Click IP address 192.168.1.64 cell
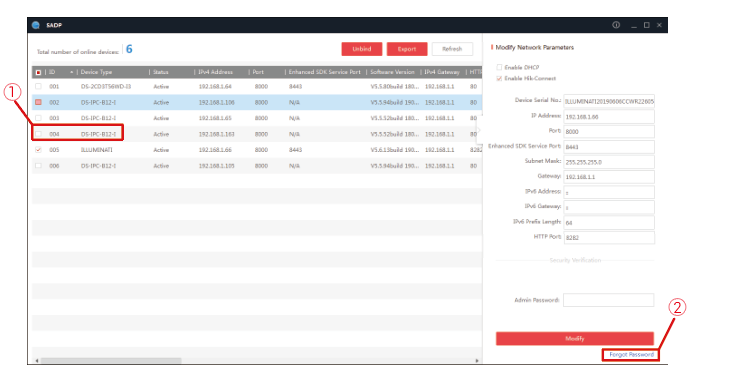 tap(215, 86)
